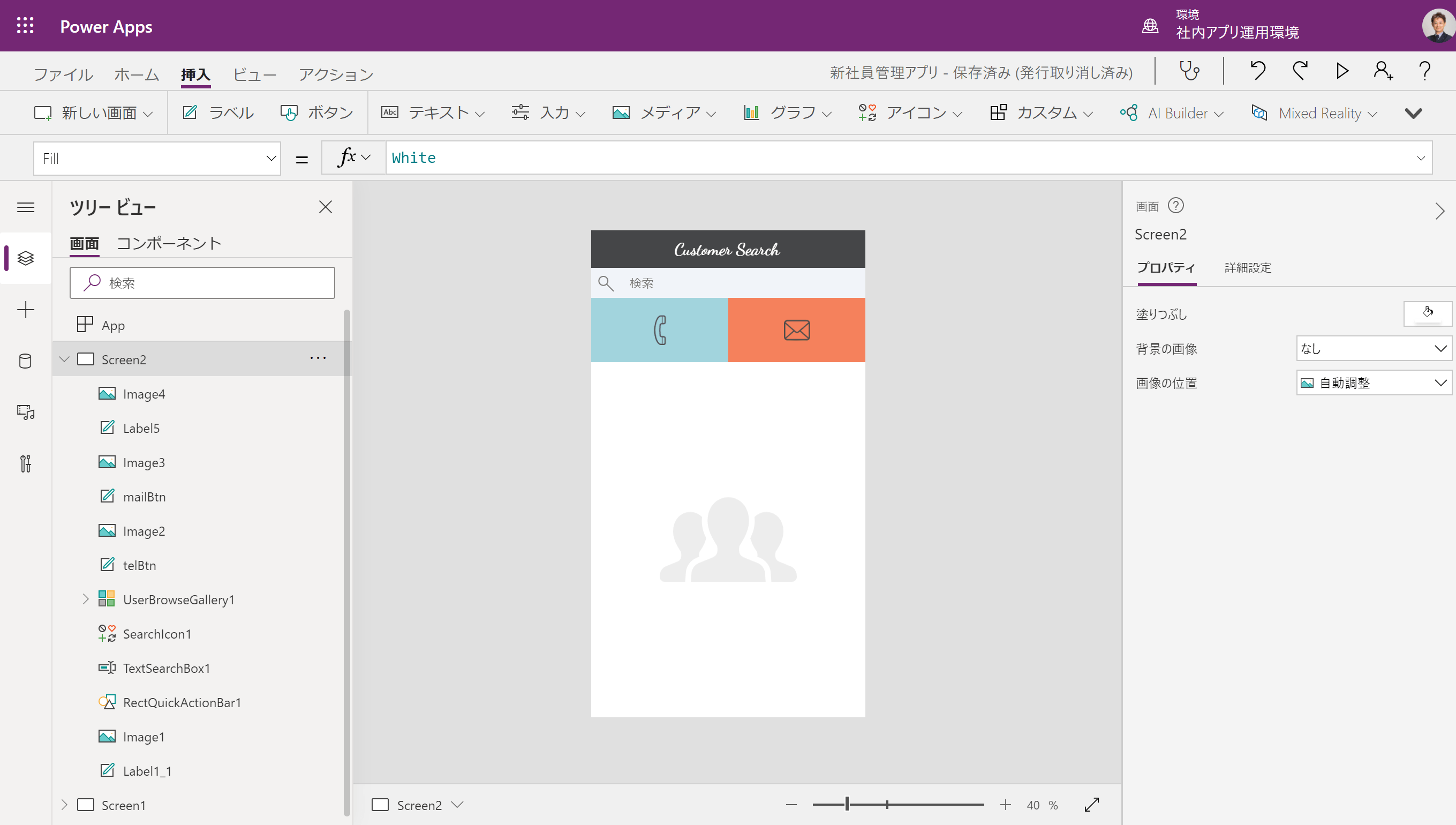Open the Data sources panel
This screenshot has height=825, width=1456.
tap(26, 361)
